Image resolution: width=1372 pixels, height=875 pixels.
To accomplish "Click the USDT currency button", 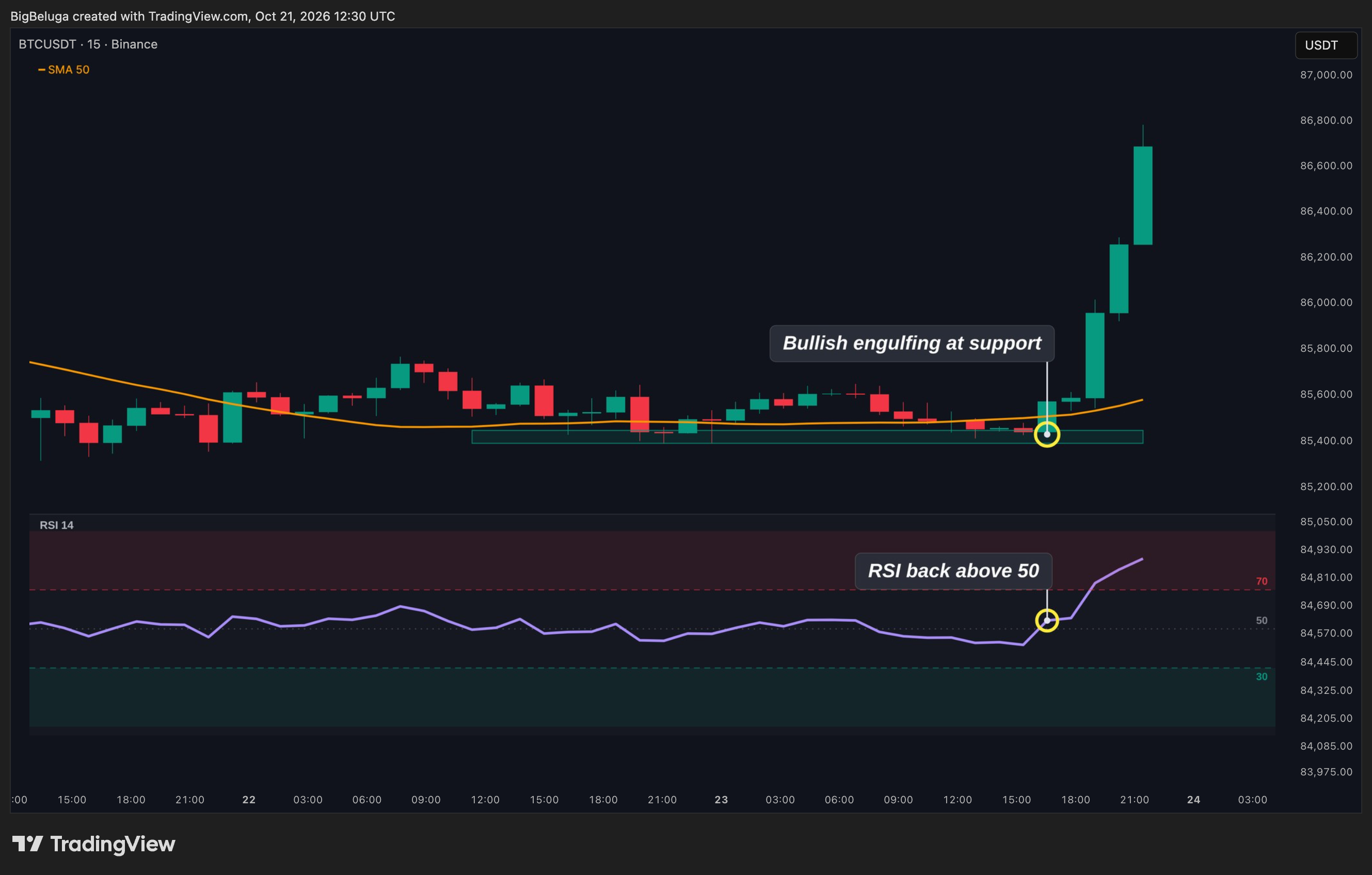I will [1326, 45].
